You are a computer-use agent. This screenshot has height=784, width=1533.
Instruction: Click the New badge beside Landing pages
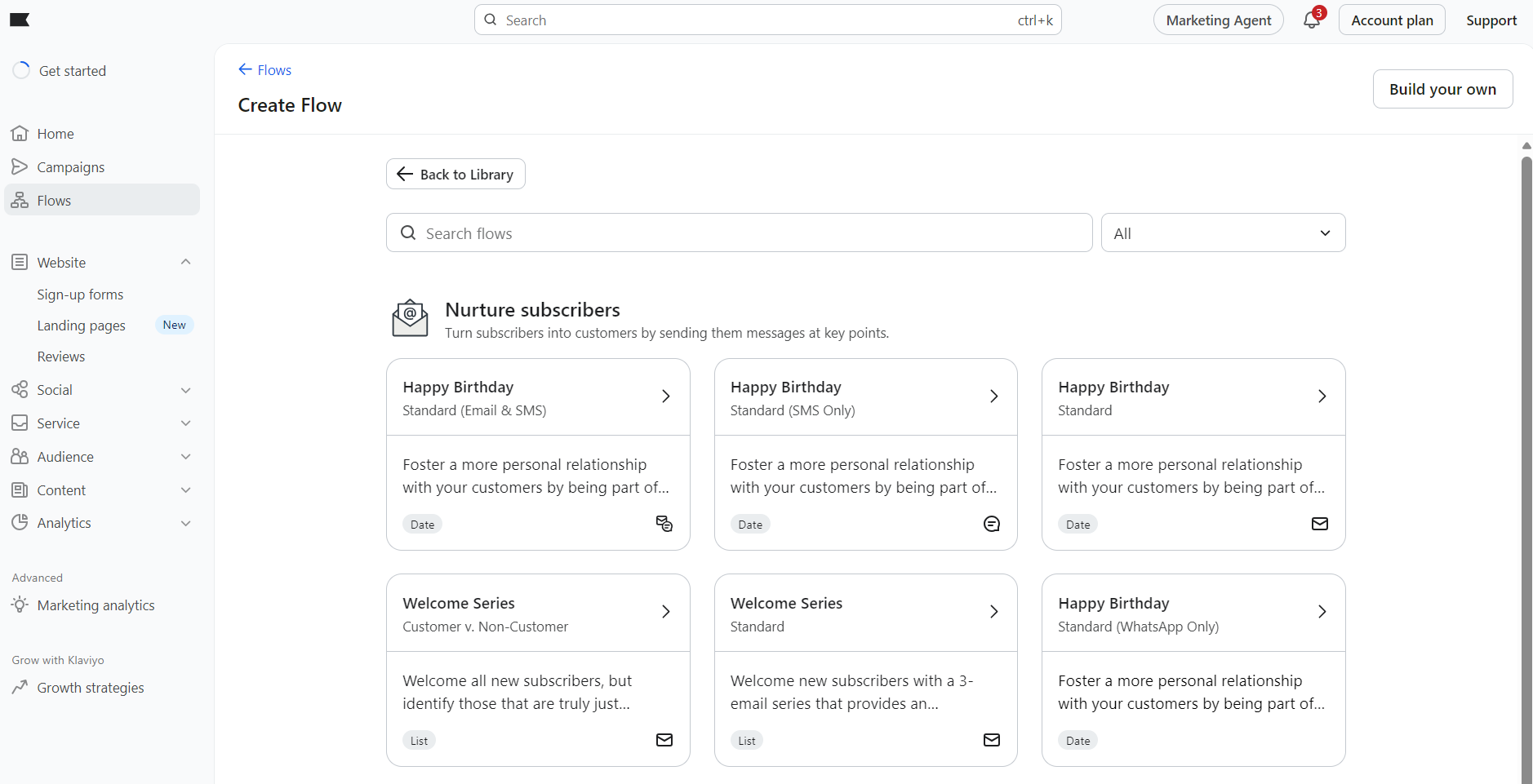174,325
